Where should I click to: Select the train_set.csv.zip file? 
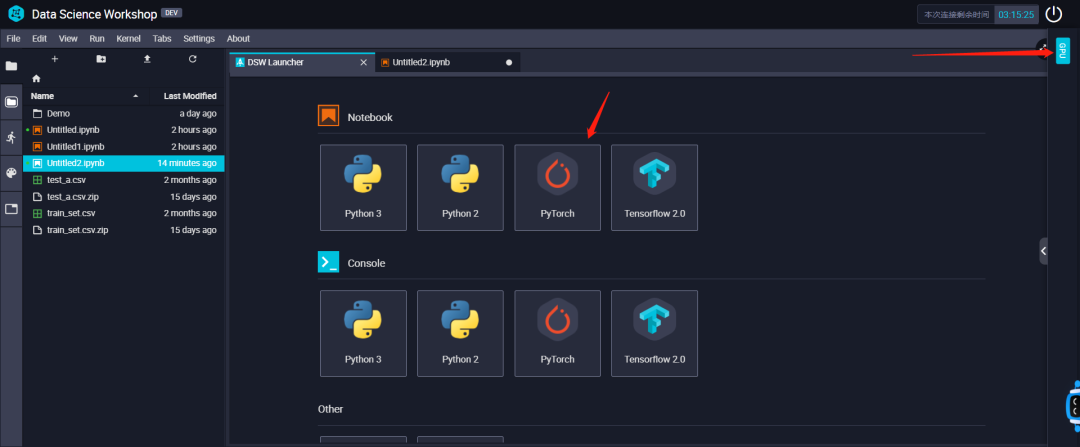pos(124,230)
